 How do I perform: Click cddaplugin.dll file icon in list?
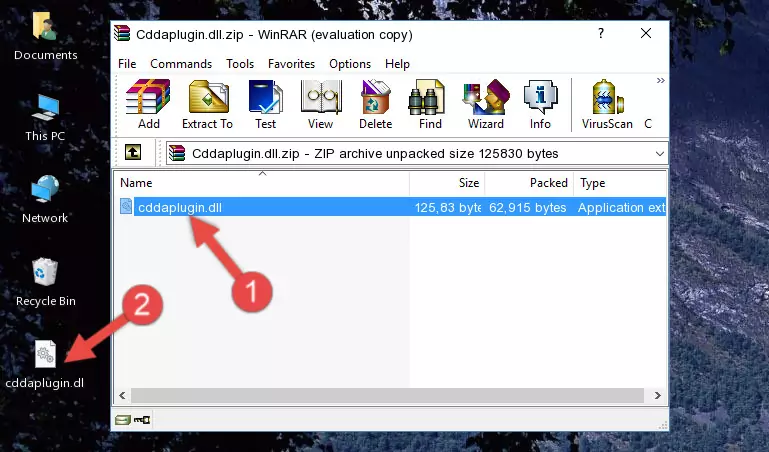point(126,206)
